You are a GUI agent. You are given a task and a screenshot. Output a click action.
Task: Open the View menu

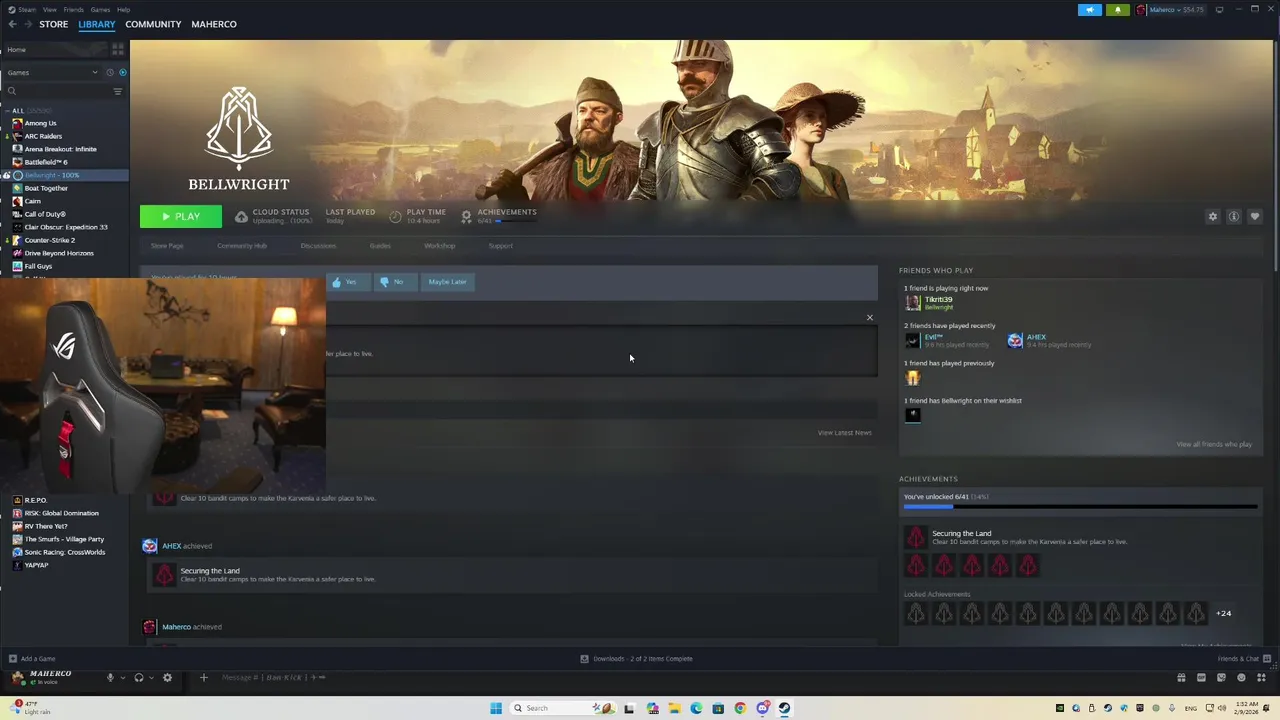(50, 9)
